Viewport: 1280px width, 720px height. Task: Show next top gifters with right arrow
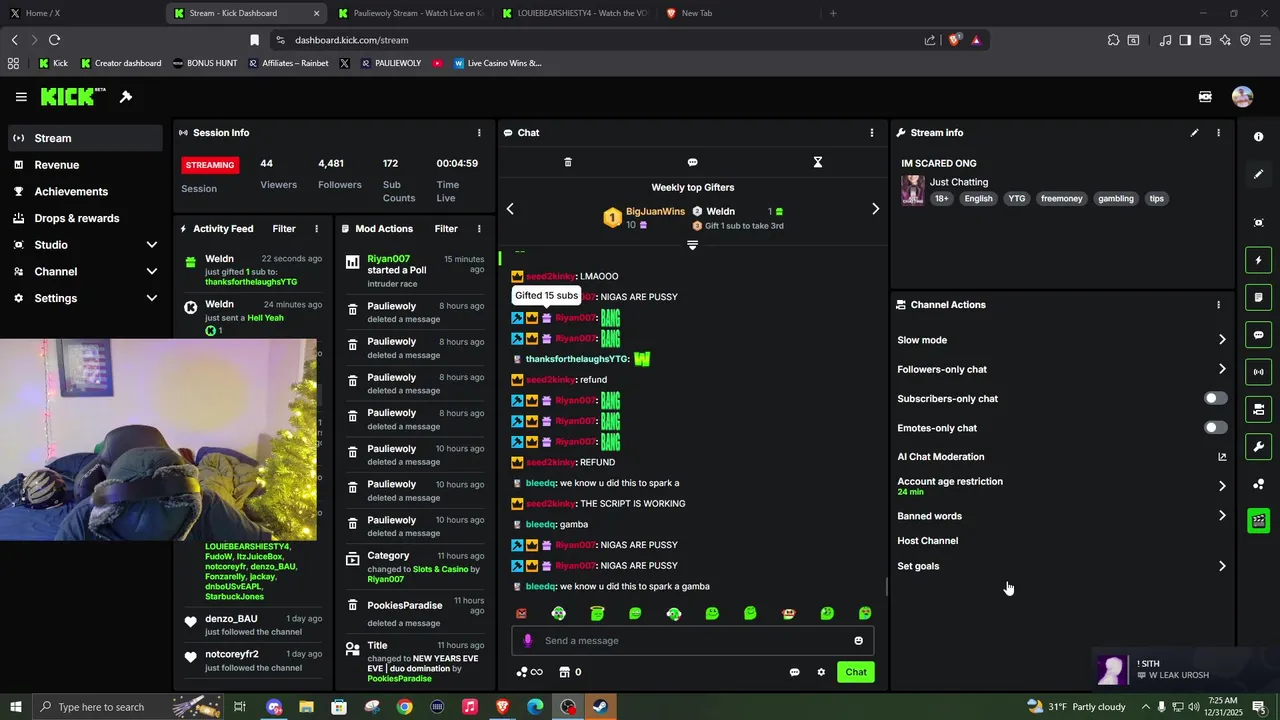tap(875, 209)
